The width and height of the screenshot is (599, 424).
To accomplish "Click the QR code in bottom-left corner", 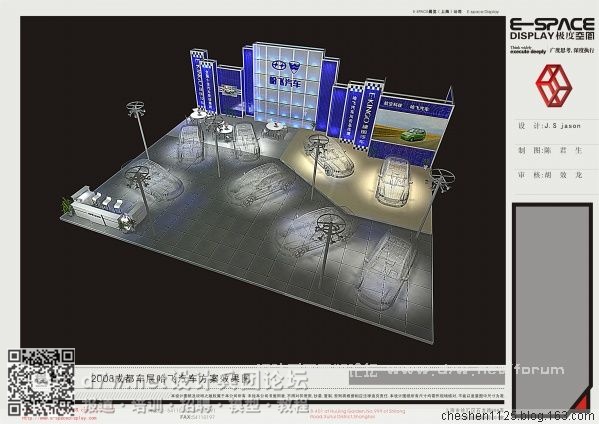I will point(41,382).
